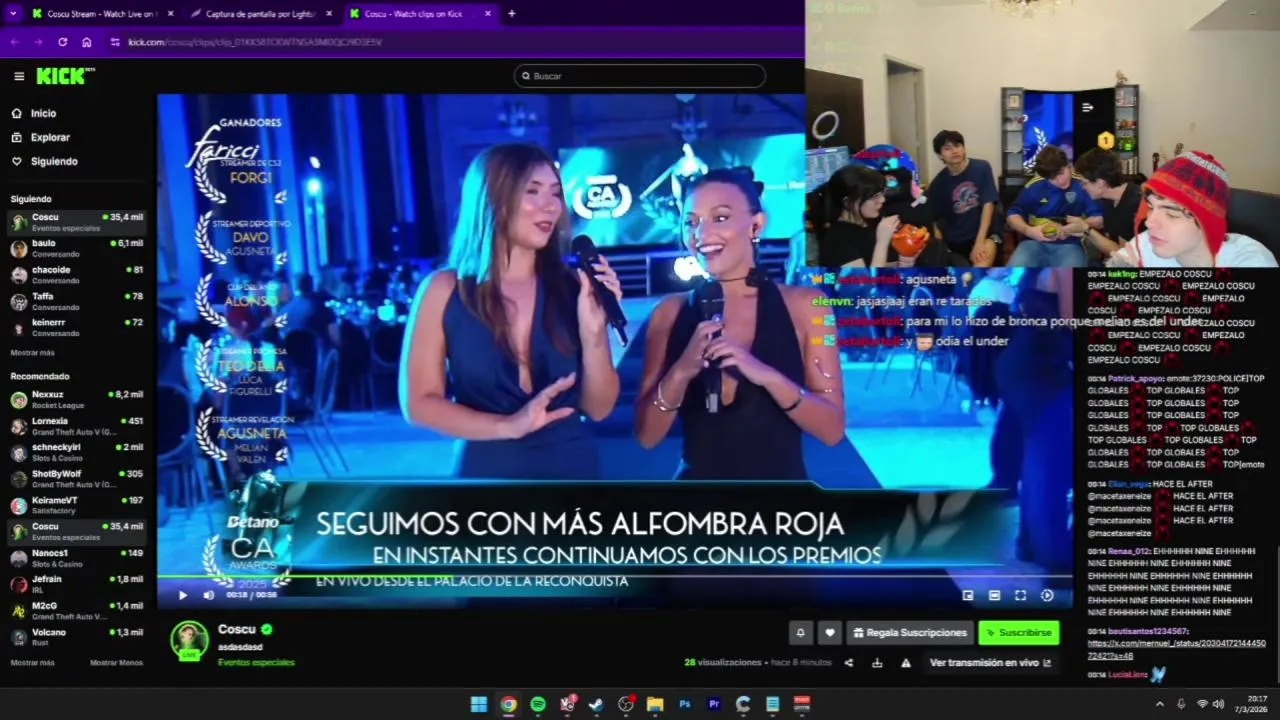Type in the Buscar search field

[x=639, y=76]
